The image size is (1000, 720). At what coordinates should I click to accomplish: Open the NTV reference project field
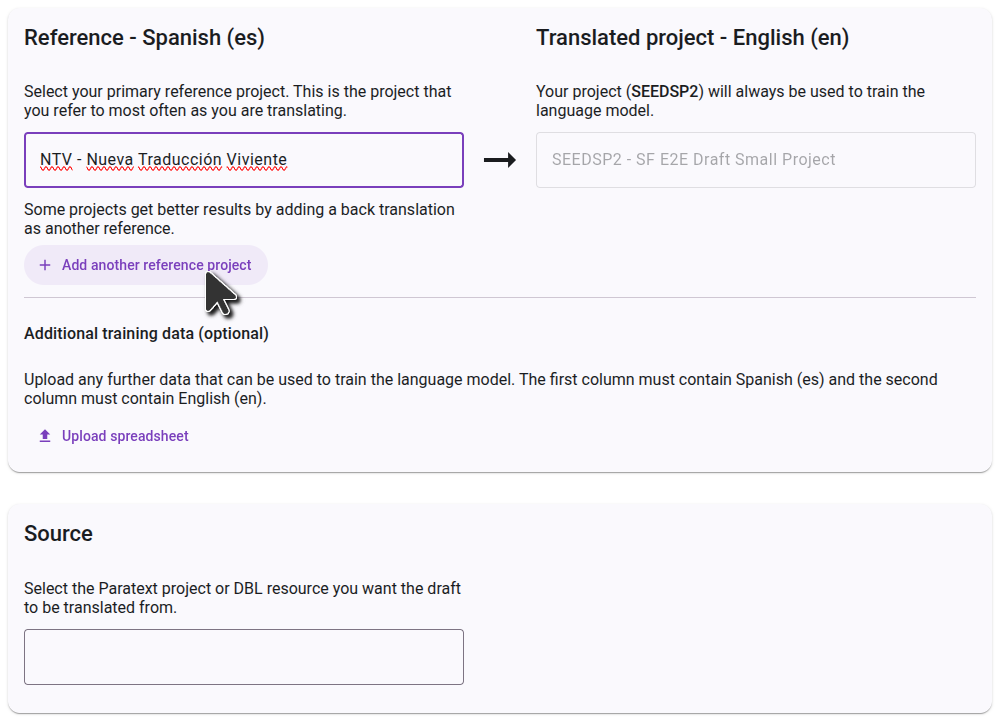pyautogui.click(x=244, y=160)
